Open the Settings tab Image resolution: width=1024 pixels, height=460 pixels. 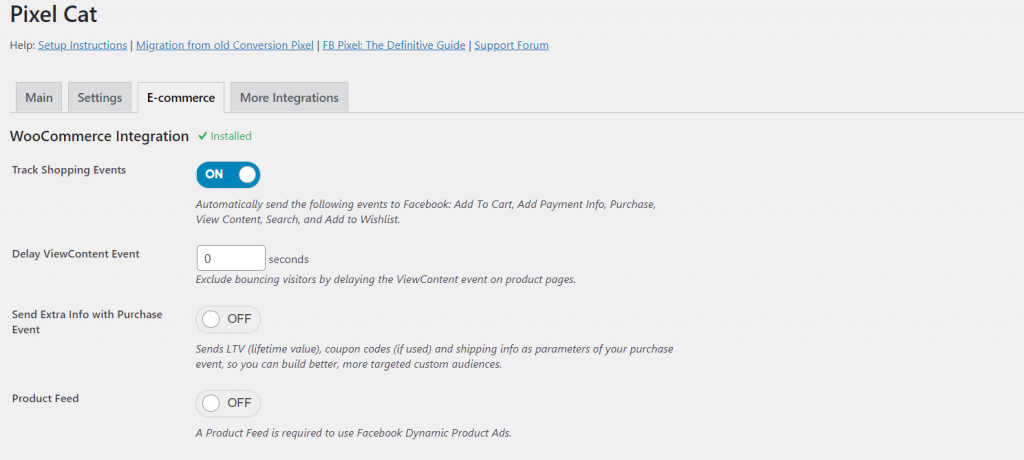click(100, 97)
